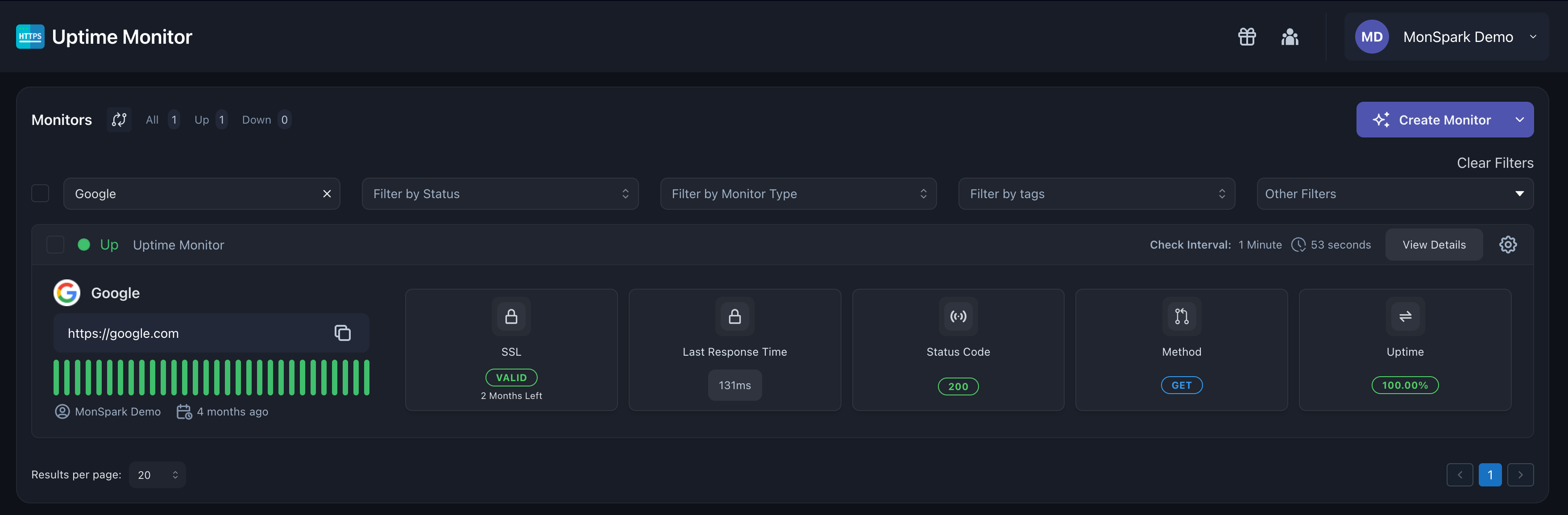
Task: Click the gift icon in the header
Action: click(1247, 37)
